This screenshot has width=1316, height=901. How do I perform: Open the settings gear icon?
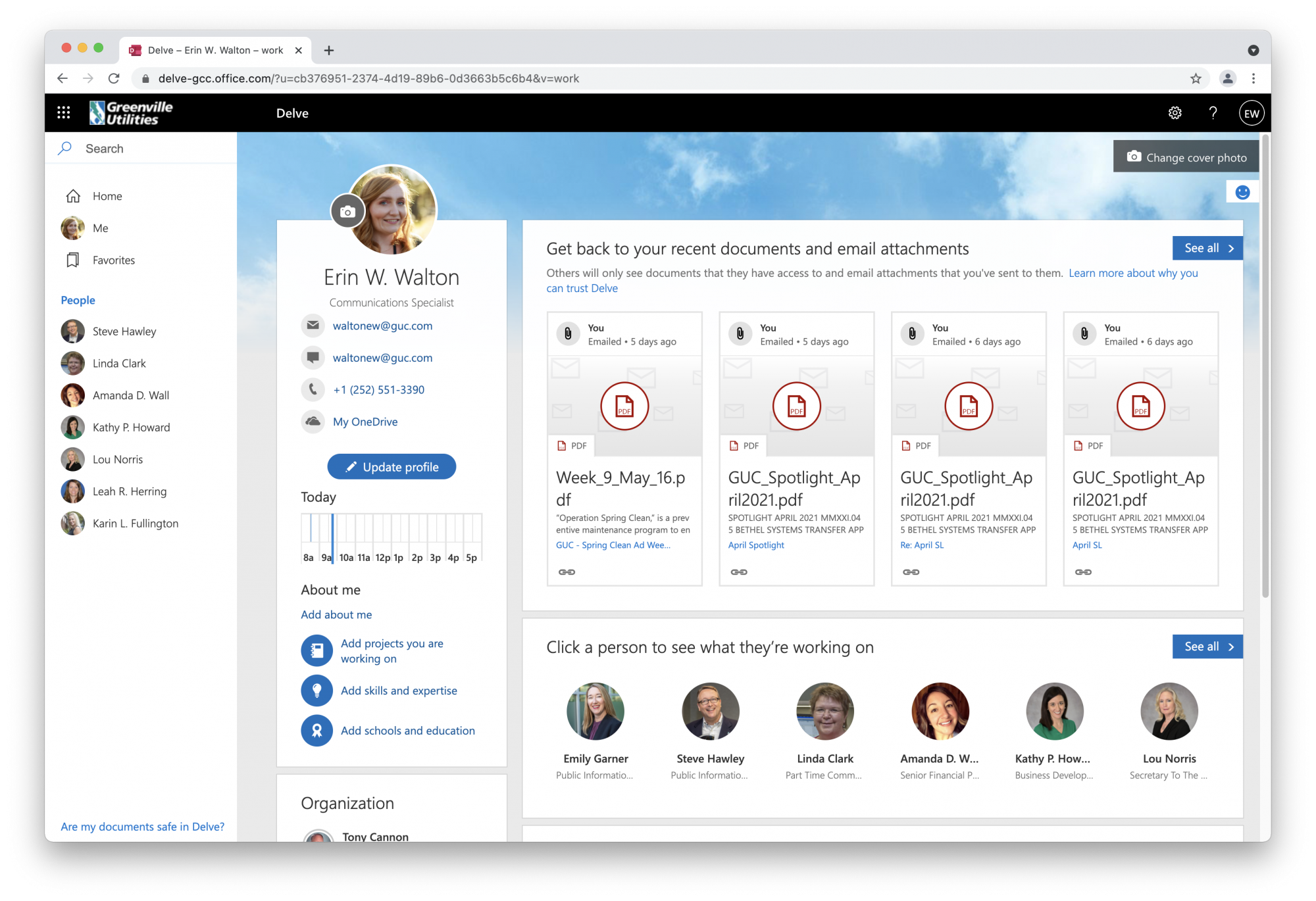[1175, 113]
